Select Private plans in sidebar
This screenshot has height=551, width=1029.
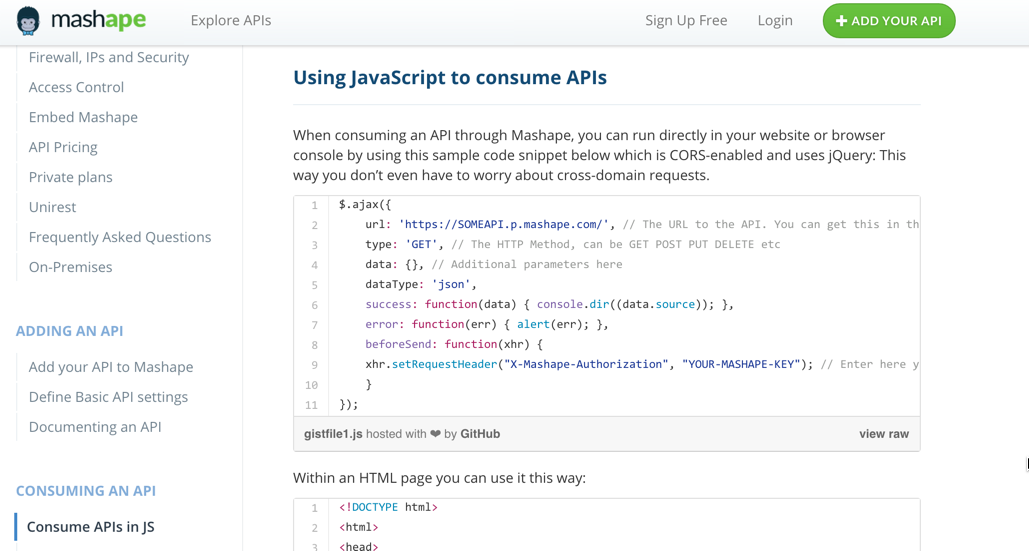[x=70, y=177]
